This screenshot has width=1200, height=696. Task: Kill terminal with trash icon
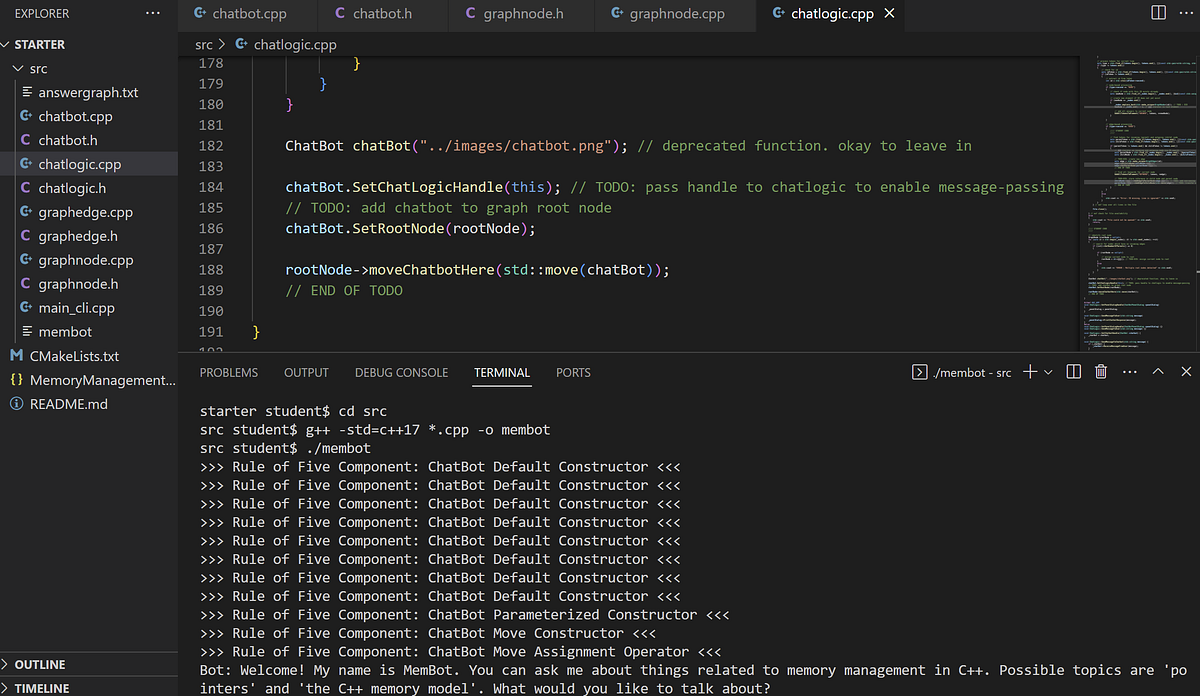(x=1101, y=372)
